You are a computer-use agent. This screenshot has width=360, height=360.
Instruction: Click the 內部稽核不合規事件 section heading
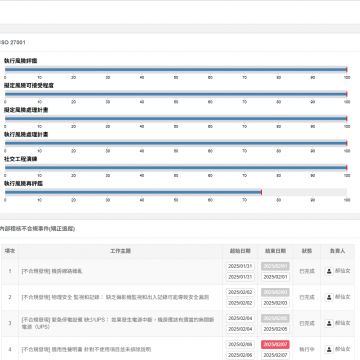[37, 229]
